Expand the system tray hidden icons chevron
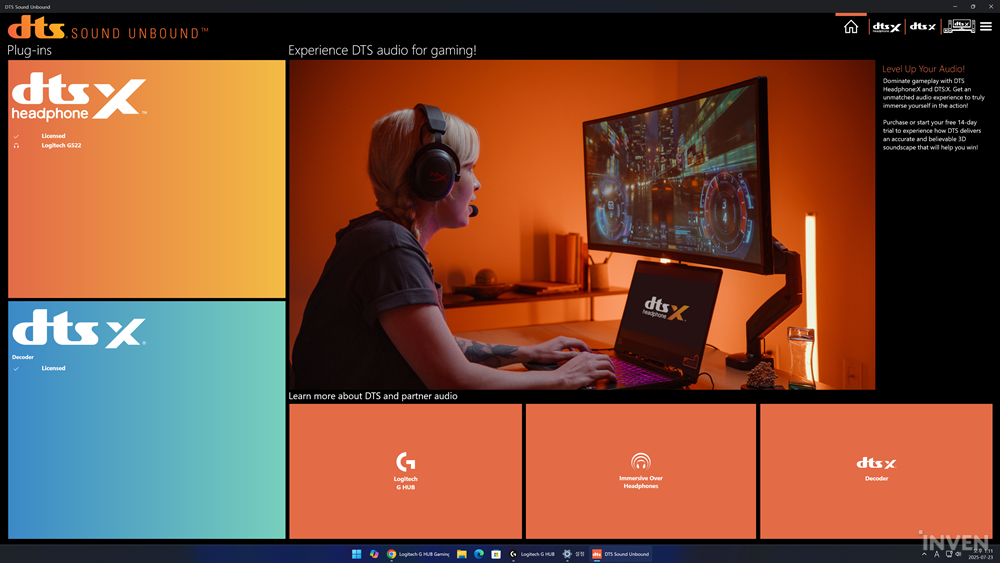The image size is (1000, 563). 924,554
